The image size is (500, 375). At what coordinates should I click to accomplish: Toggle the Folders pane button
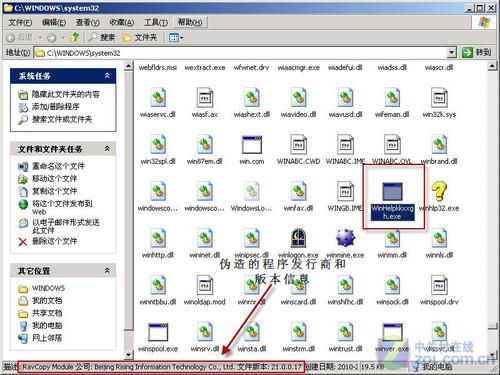pyautogui.click(x=139, y=37)
